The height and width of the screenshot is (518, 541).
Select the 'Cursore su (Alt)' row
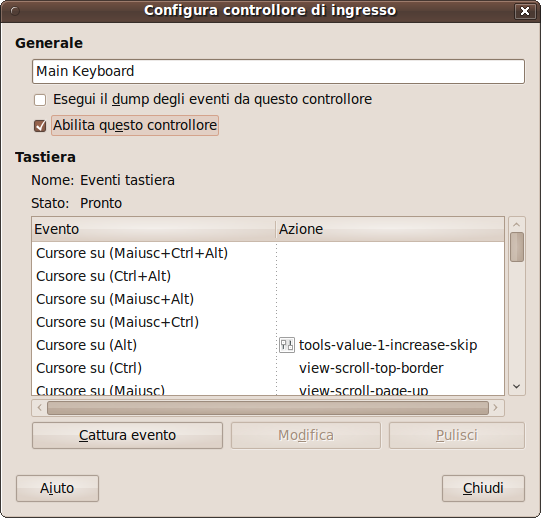[x=268, y=345]
